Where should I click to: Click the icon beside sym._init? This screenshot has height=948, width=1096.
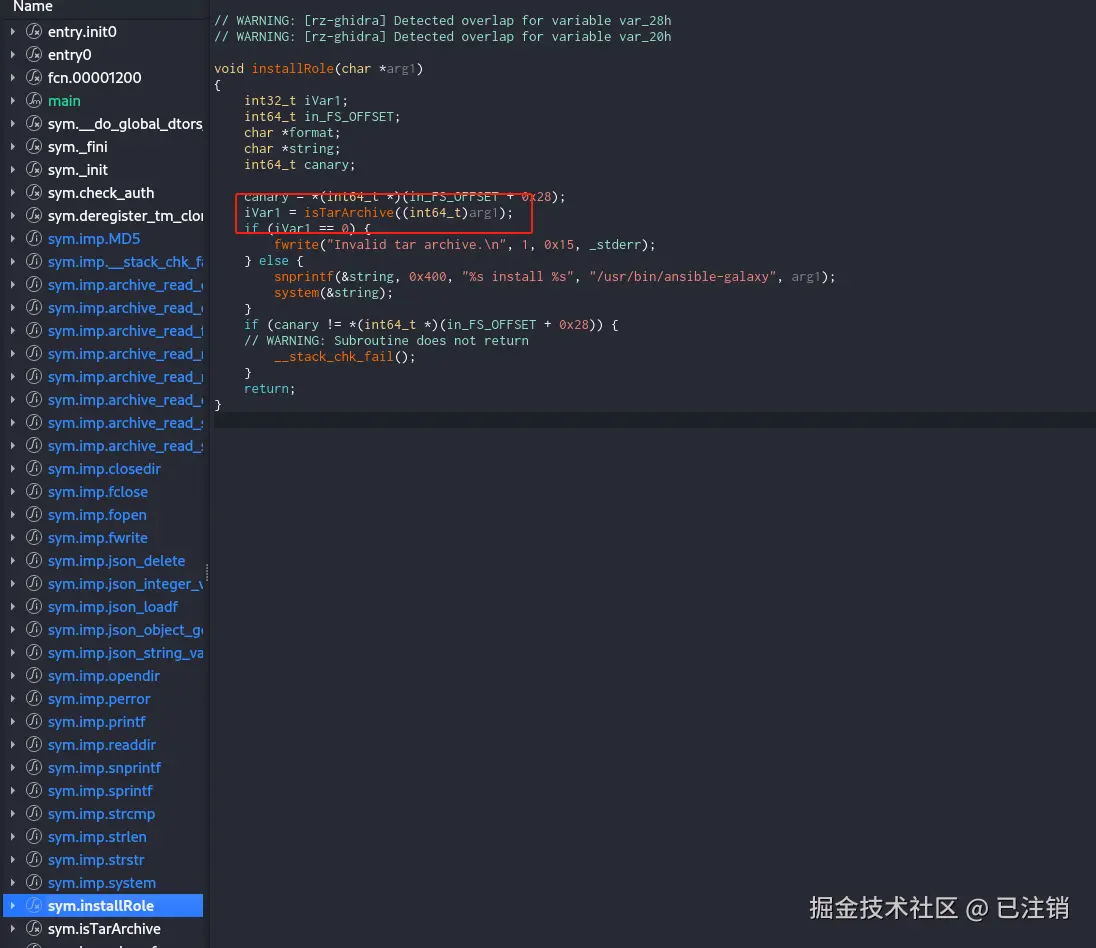click(34, 170)
